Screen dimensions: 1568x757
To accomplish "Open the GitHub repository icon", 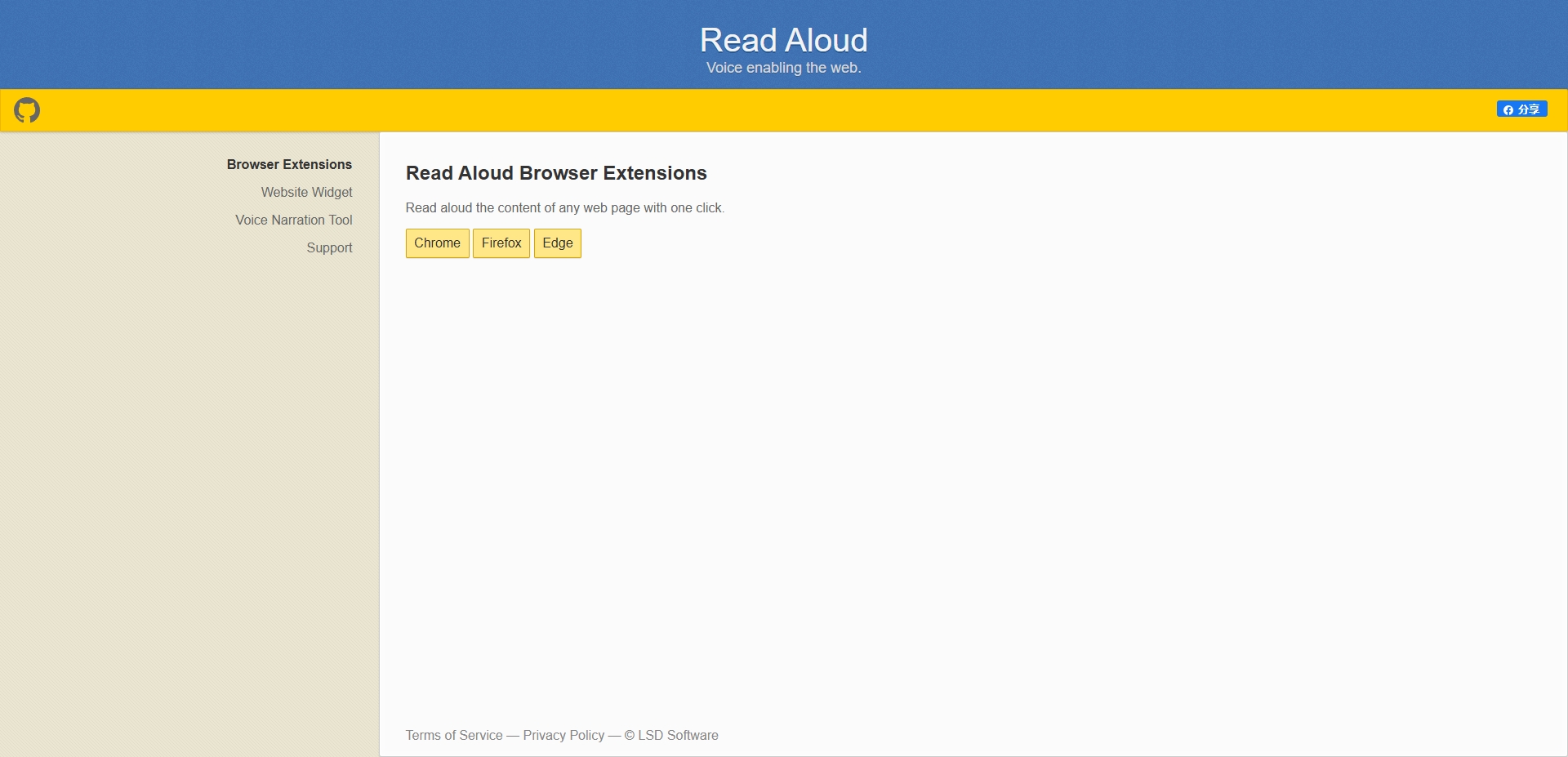I will click(27, 110).
